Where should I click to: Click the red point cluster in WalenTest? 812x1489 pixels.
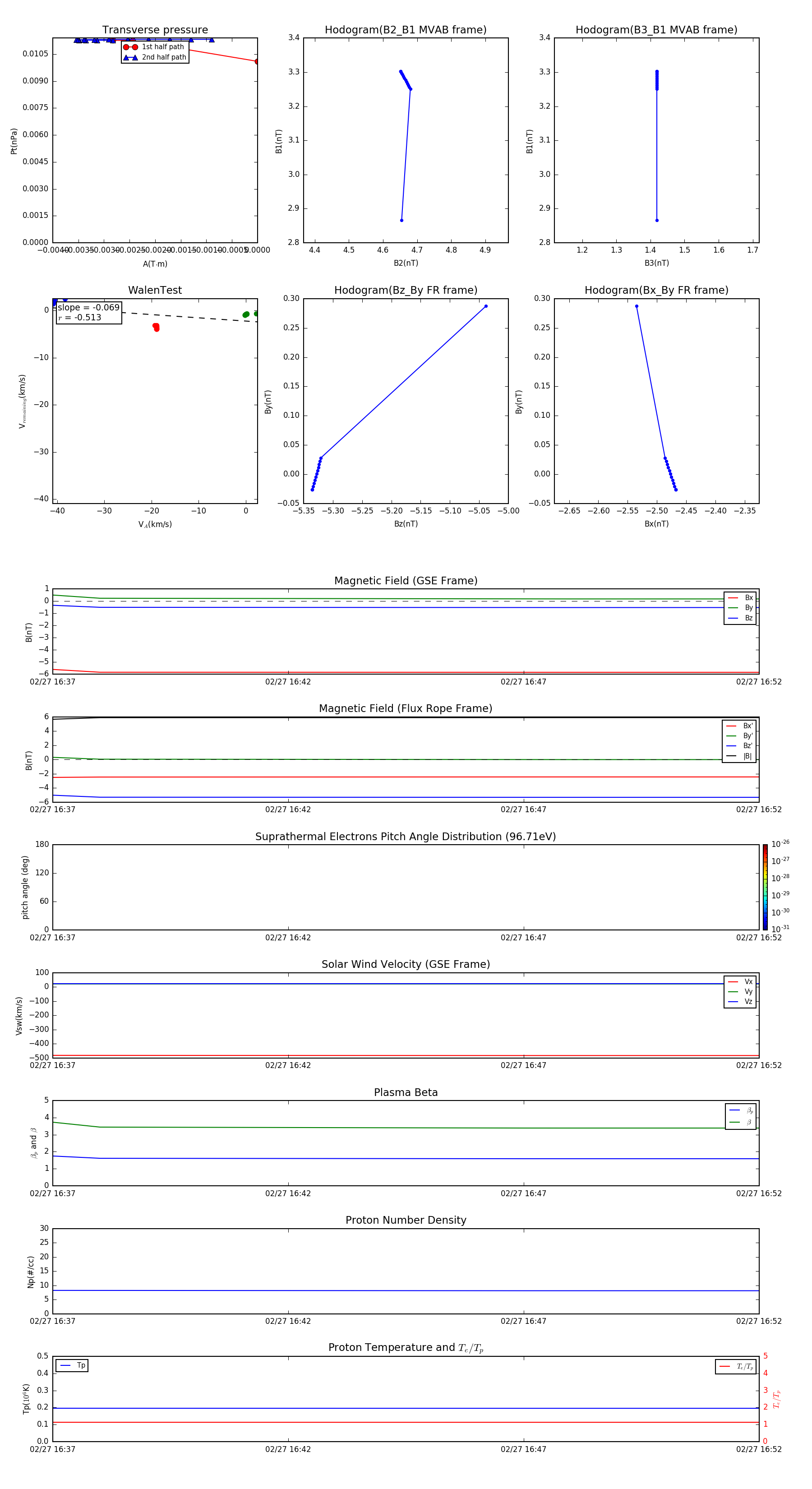pos(156,327)
